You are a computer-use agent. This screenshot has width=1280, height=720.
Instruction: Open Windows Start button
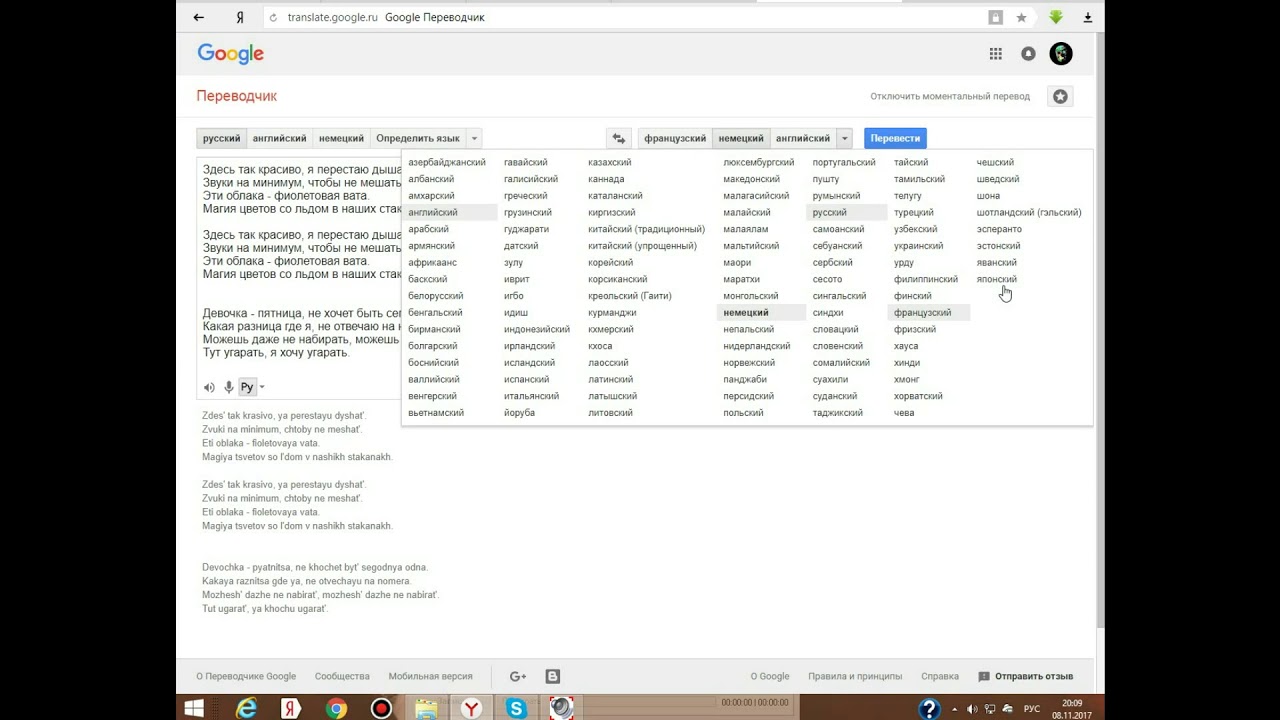click(194, 708)
